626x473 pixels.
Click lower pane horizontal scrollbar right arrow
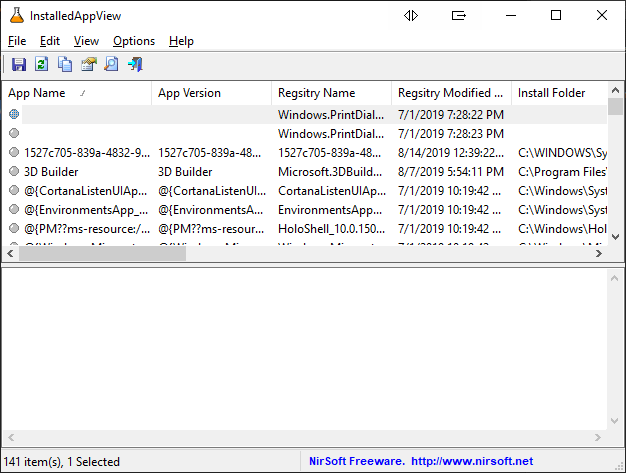click(x=598, y=438)
